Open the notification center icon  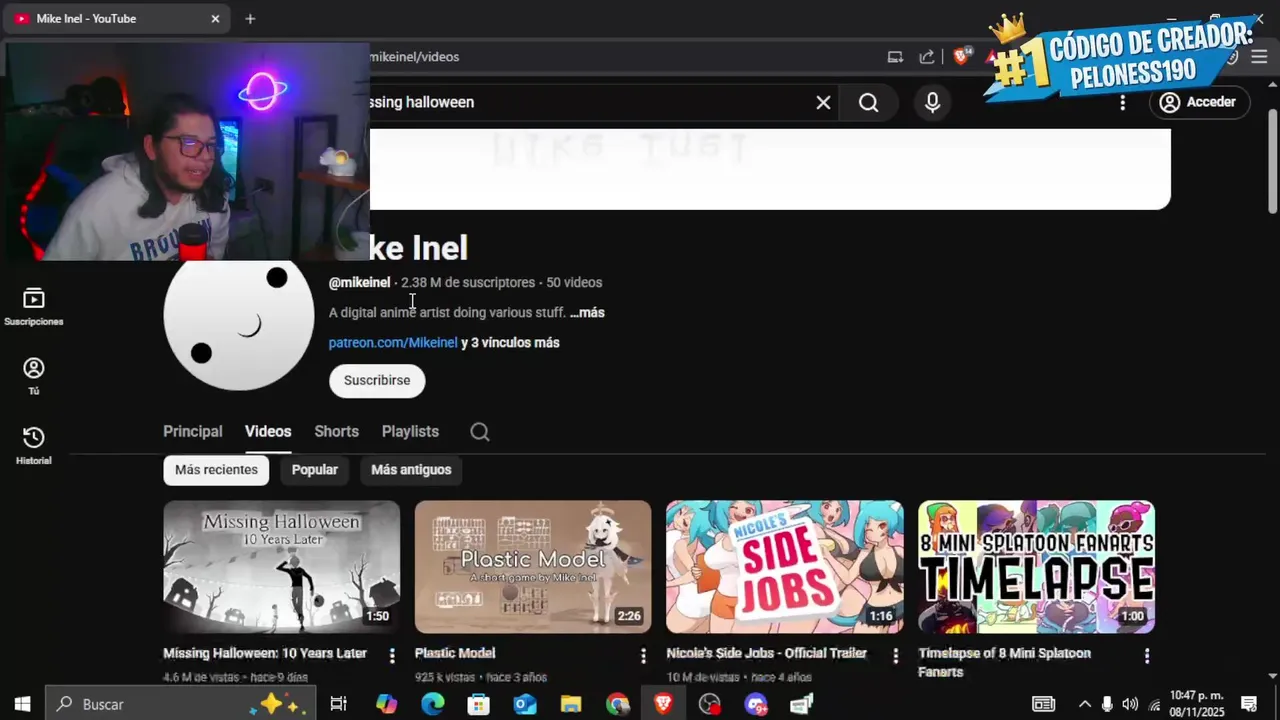click(x=1249, y=704)
